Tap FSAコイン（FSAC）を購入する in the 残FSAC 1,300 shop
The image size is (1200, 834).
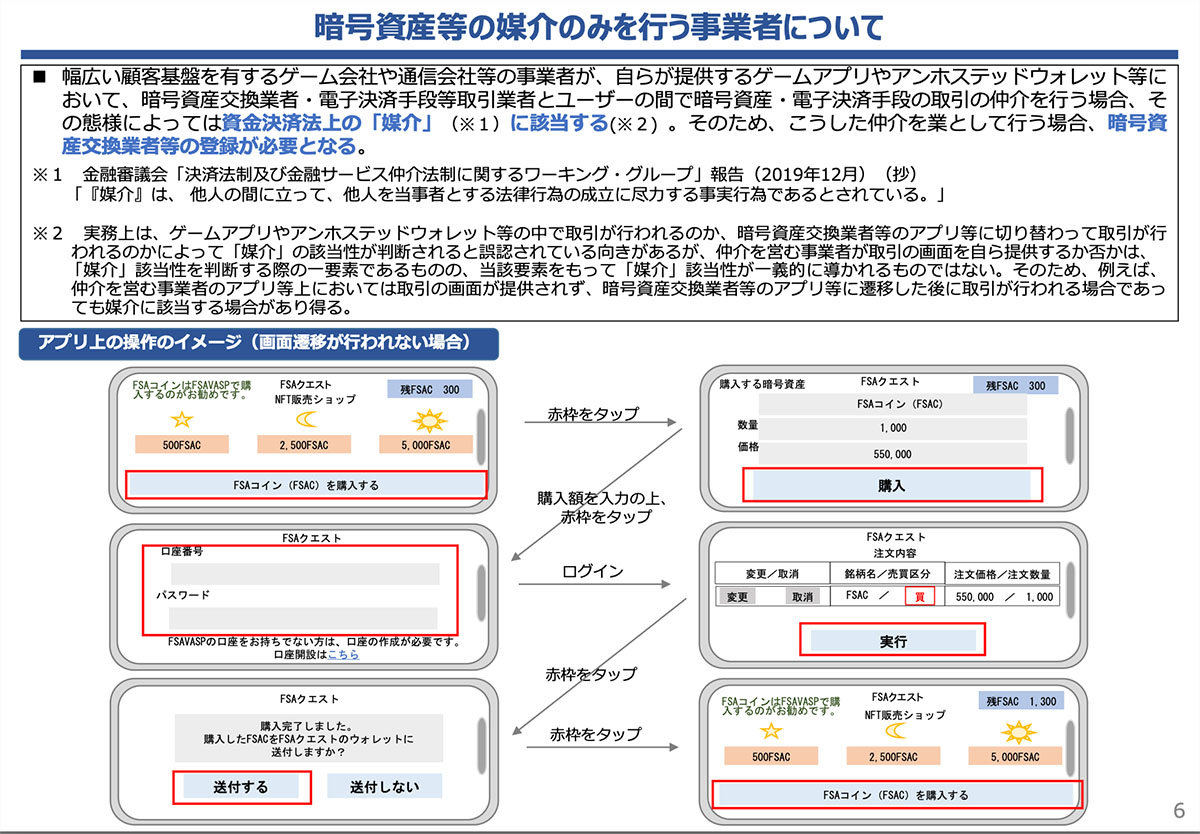point(895,795)
